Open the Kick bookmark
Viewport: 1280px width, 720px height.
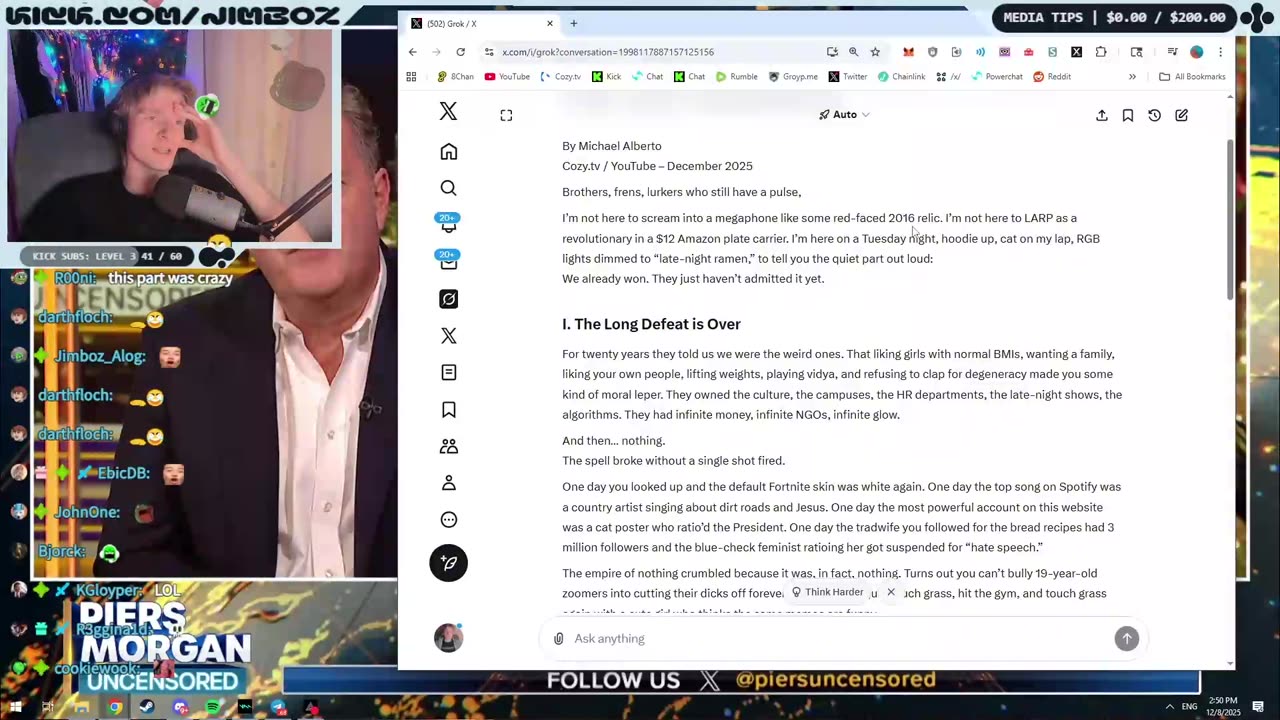pyautogui.click(x=606, y=77)
